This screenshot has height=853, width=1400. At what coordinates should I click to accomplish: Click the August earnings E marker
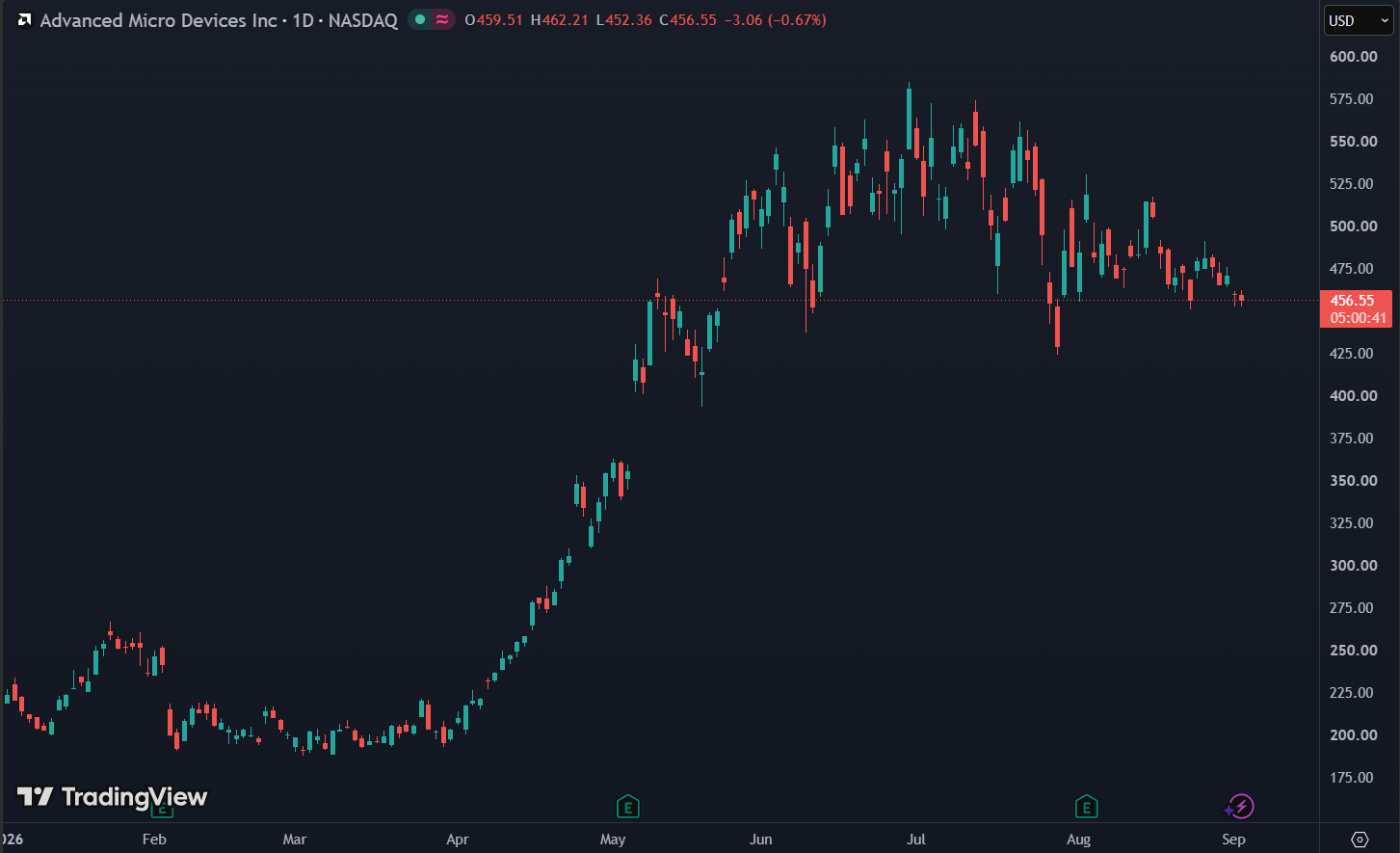(1086, 806)
